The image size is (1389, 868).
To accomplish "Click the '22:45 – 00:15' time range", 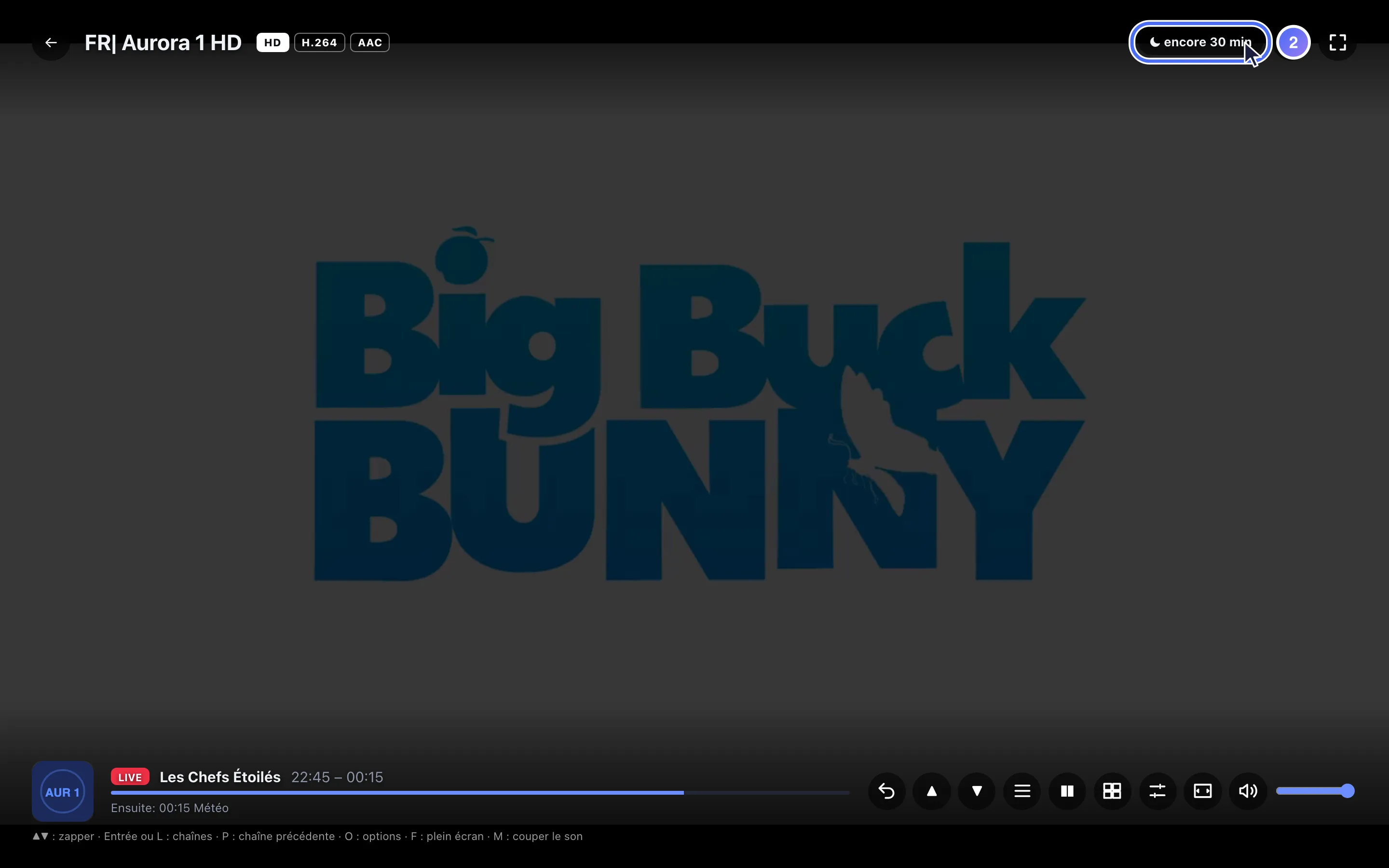I will pos(337,777).
